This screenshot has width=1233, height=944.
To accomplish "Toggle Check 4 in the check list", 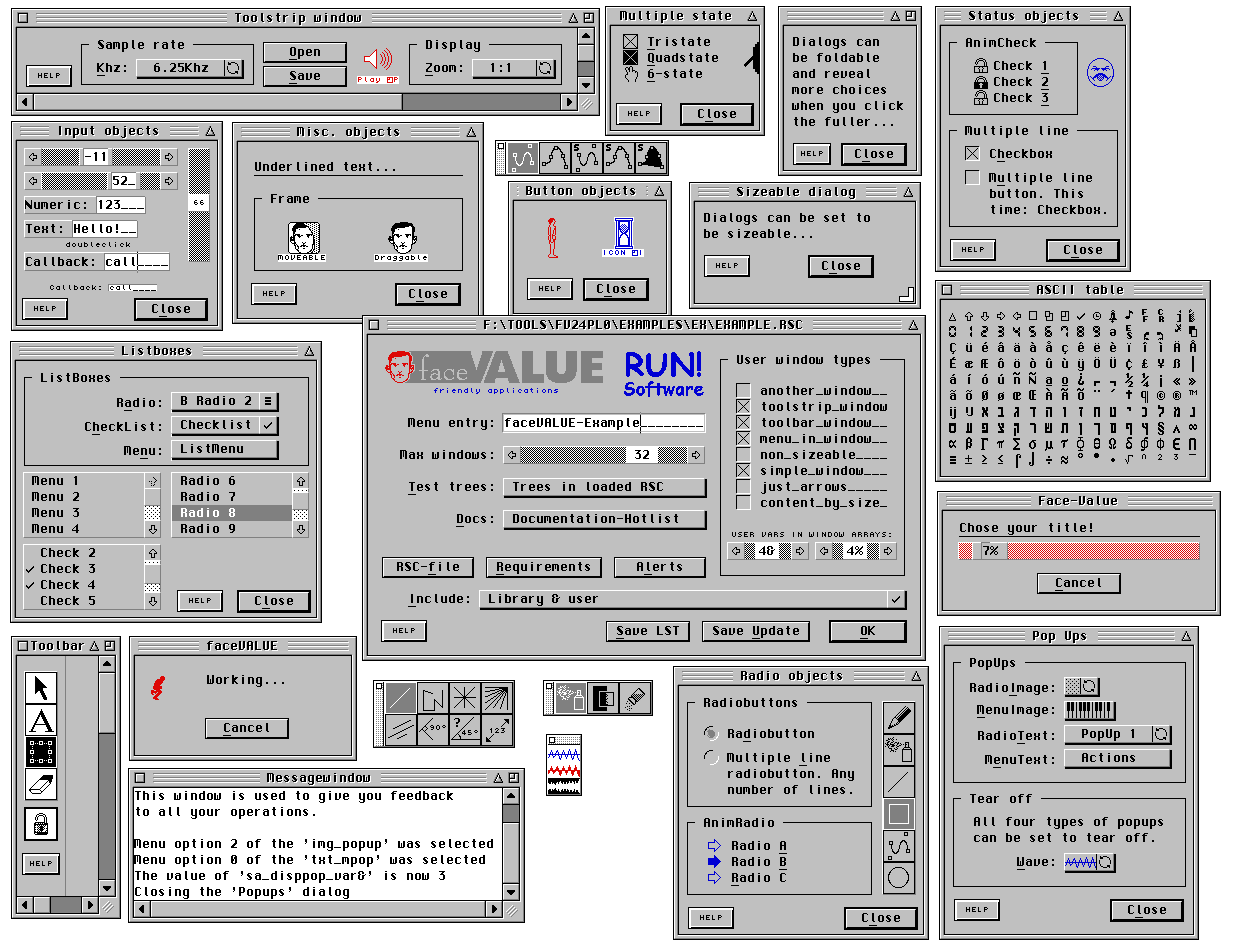I will click(84, 585).
